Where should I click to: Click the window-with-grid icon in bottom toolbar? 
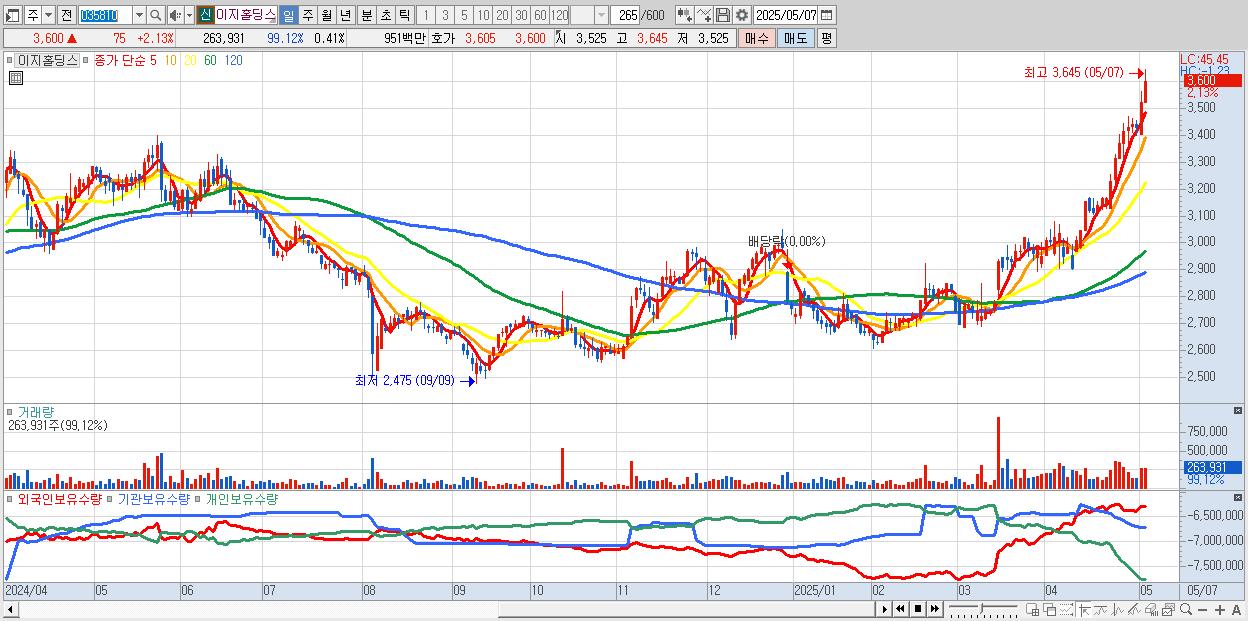click(1032, 609)
